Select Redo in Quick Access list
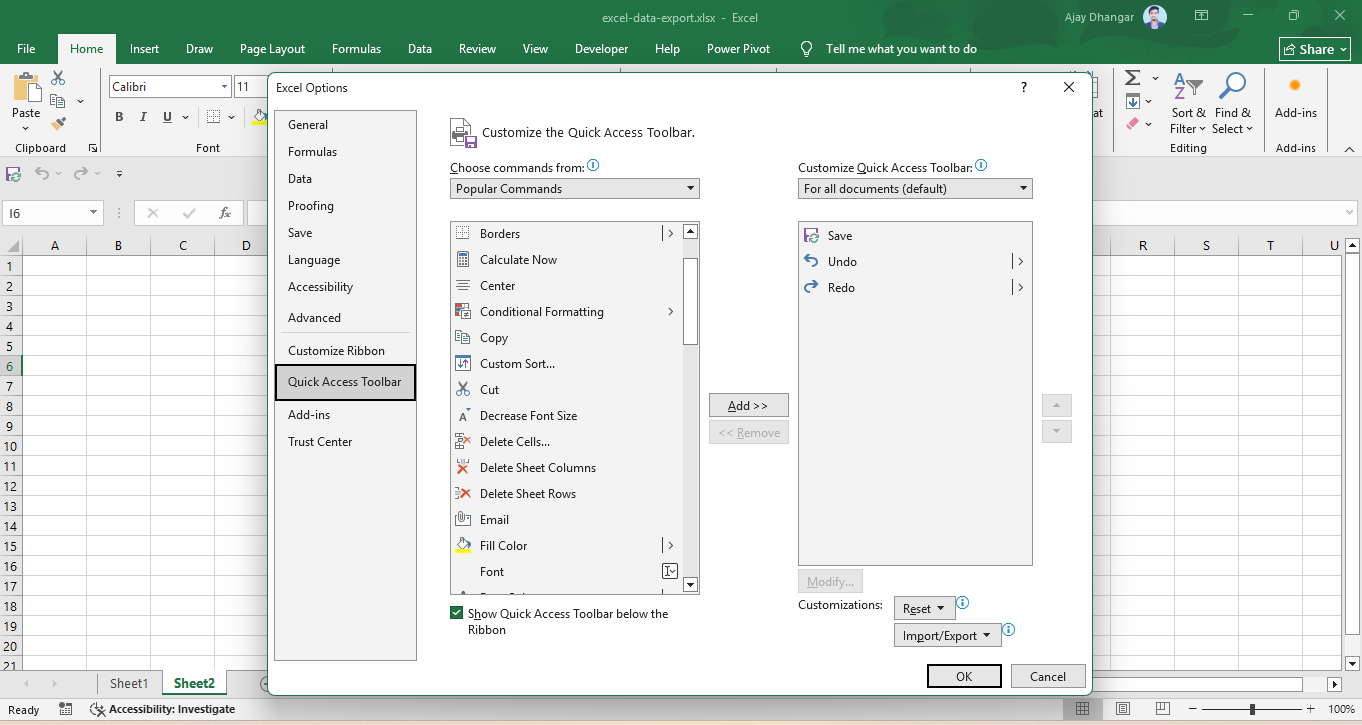Viewport: 1362px width, 725px height. click(x=915, y=287)
